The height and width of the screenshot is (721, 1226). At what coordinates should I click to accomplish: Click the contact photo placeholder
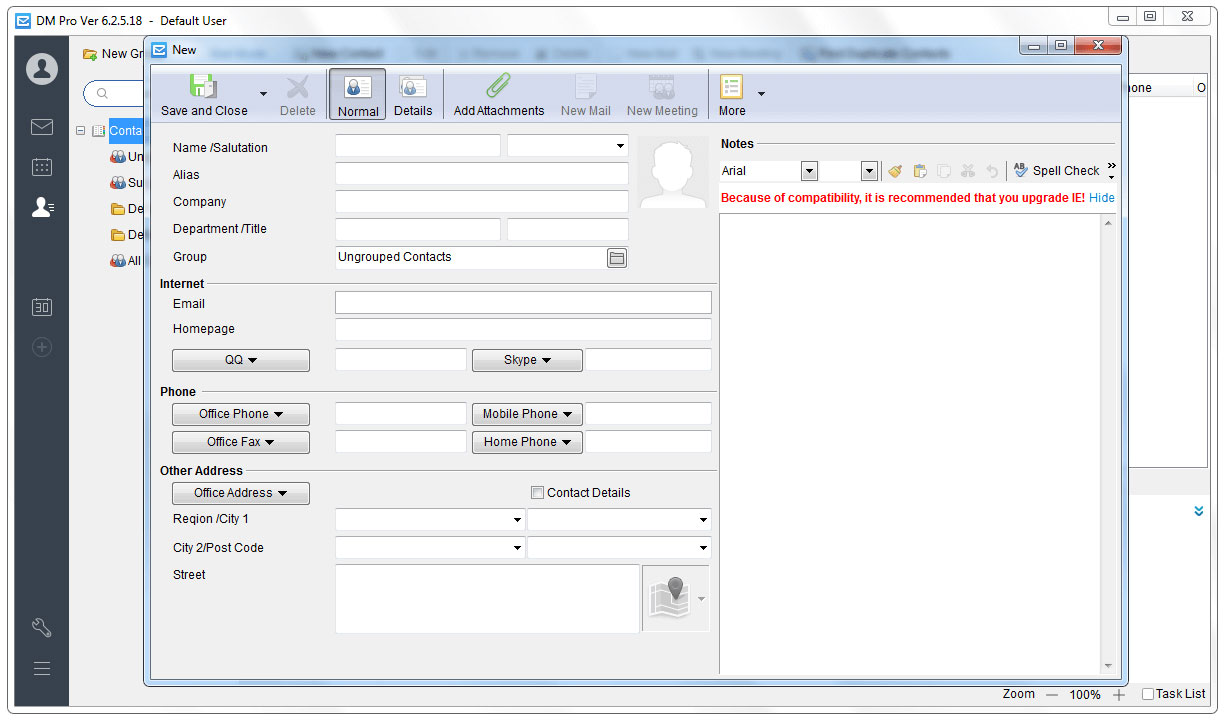point(673,173)
